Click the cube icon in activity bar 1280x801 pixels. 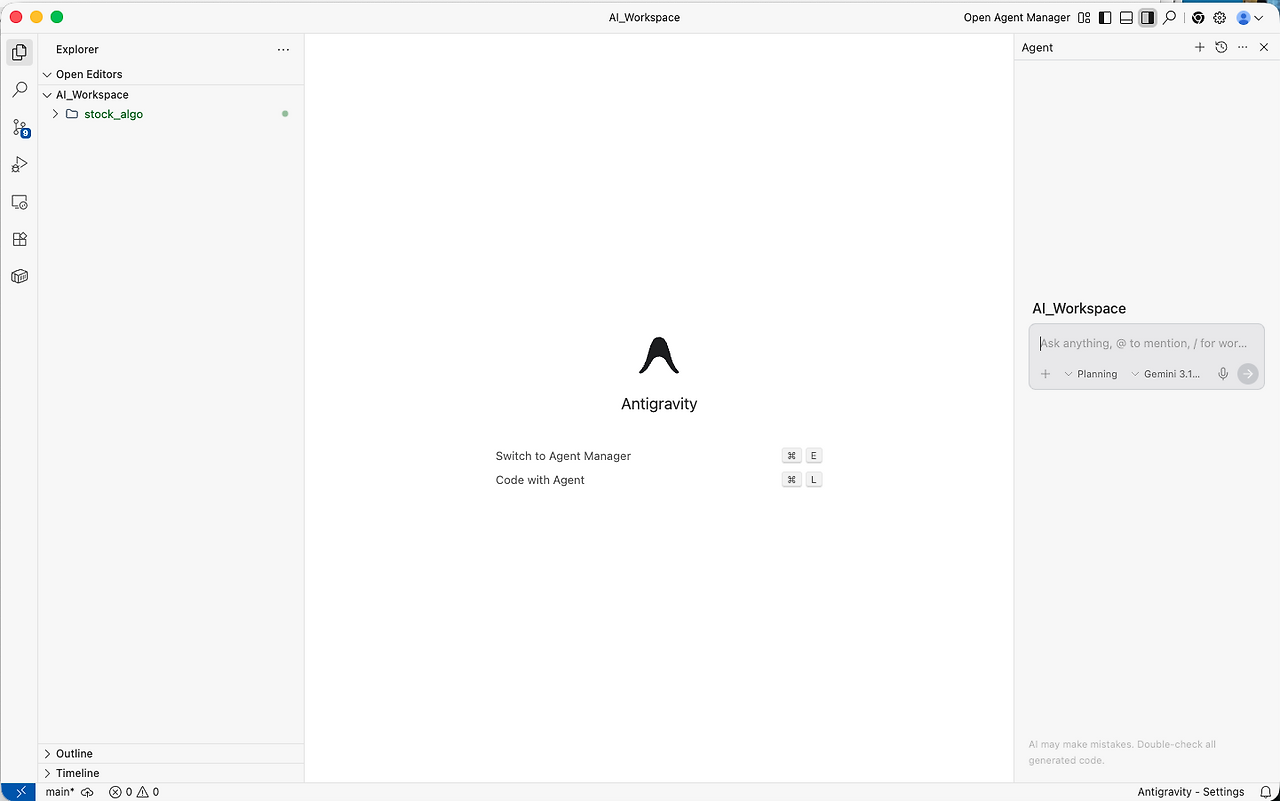tap(19, 276)
